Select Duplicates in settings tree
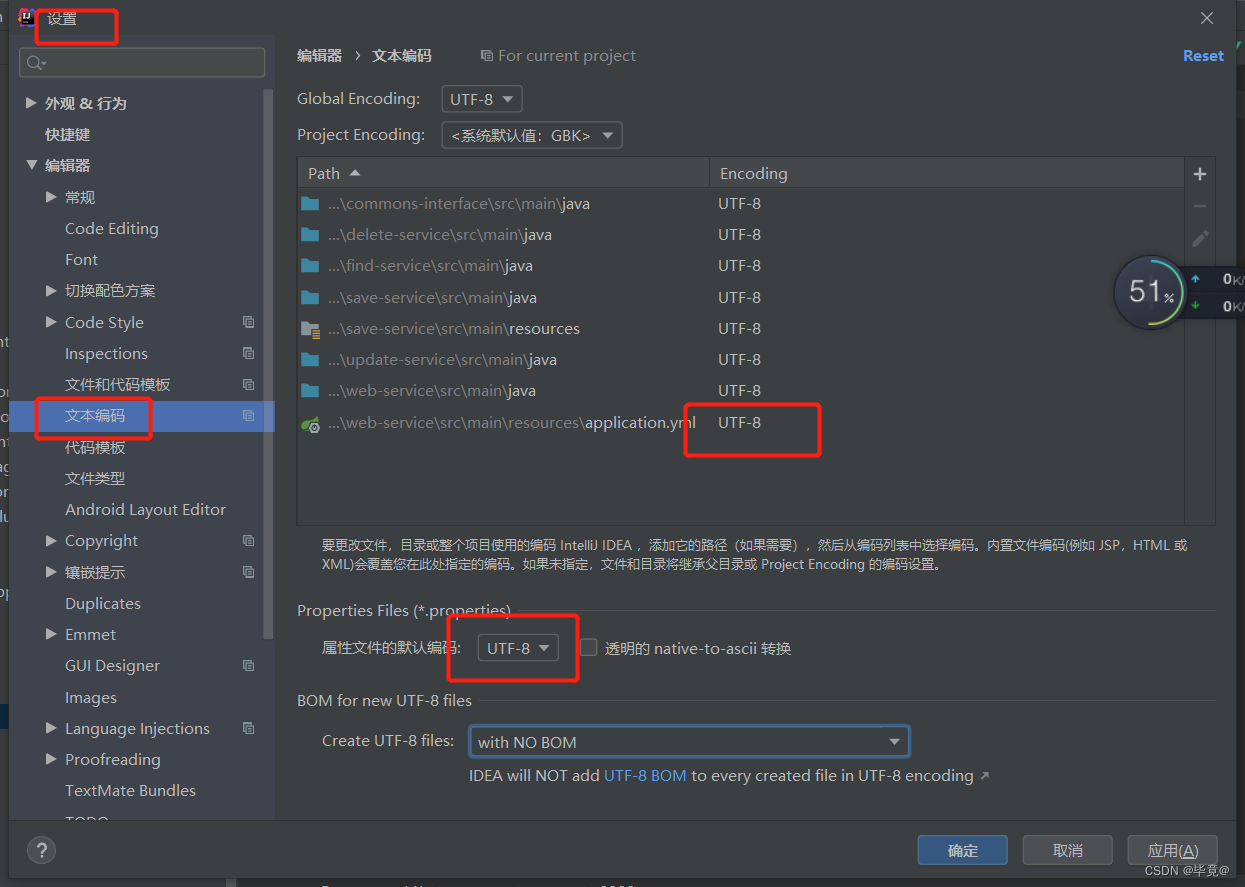The height and width of the screenshot is (887, 1245). pos(103,603)
